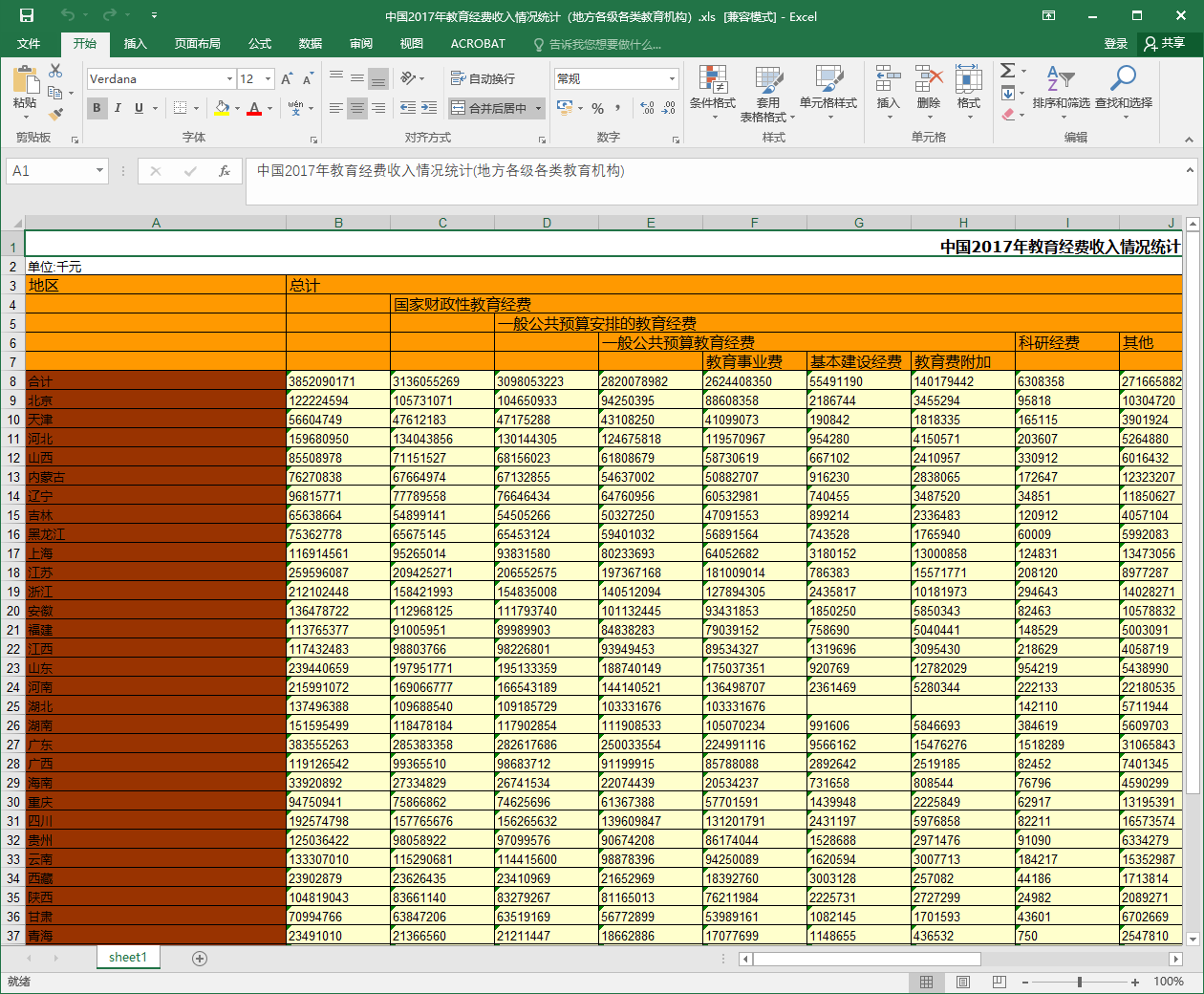The width and height of the screenshot is (1204, 994).
Task: Click the 共享 share button
Action: tap(1165, 44)
